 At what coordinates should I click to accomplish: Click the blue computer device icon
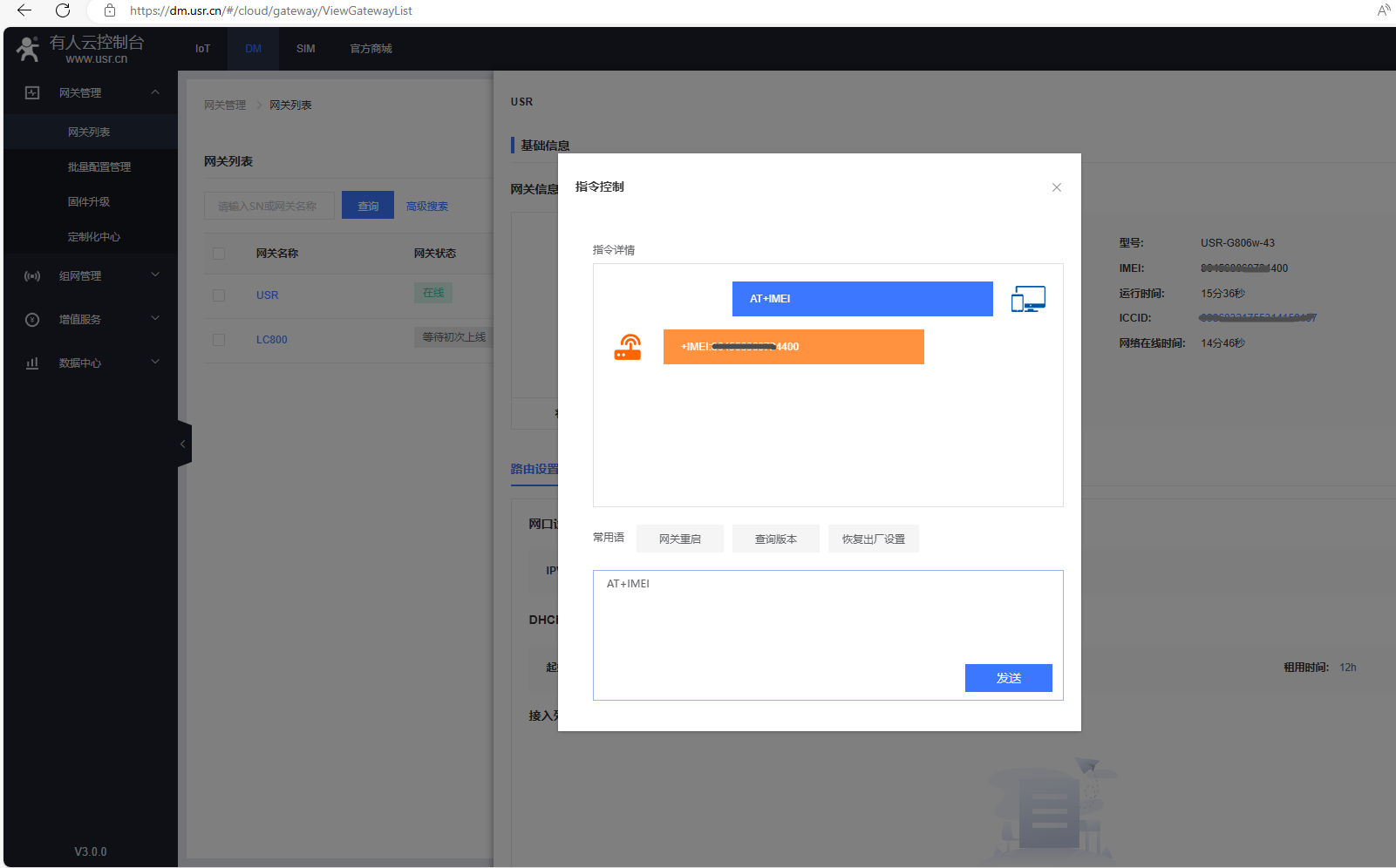[1028, 299]
